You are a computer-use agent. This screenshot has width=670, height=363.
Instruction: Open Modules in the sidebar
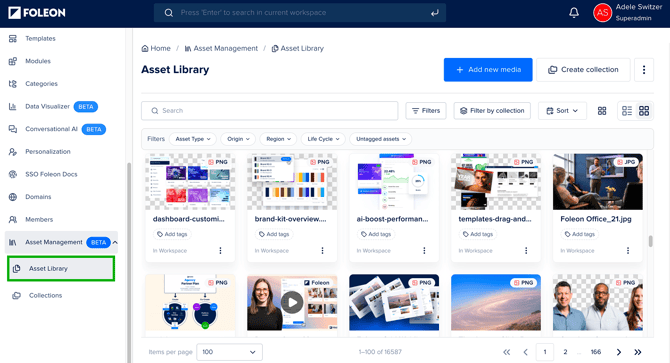tap(38, 61)
